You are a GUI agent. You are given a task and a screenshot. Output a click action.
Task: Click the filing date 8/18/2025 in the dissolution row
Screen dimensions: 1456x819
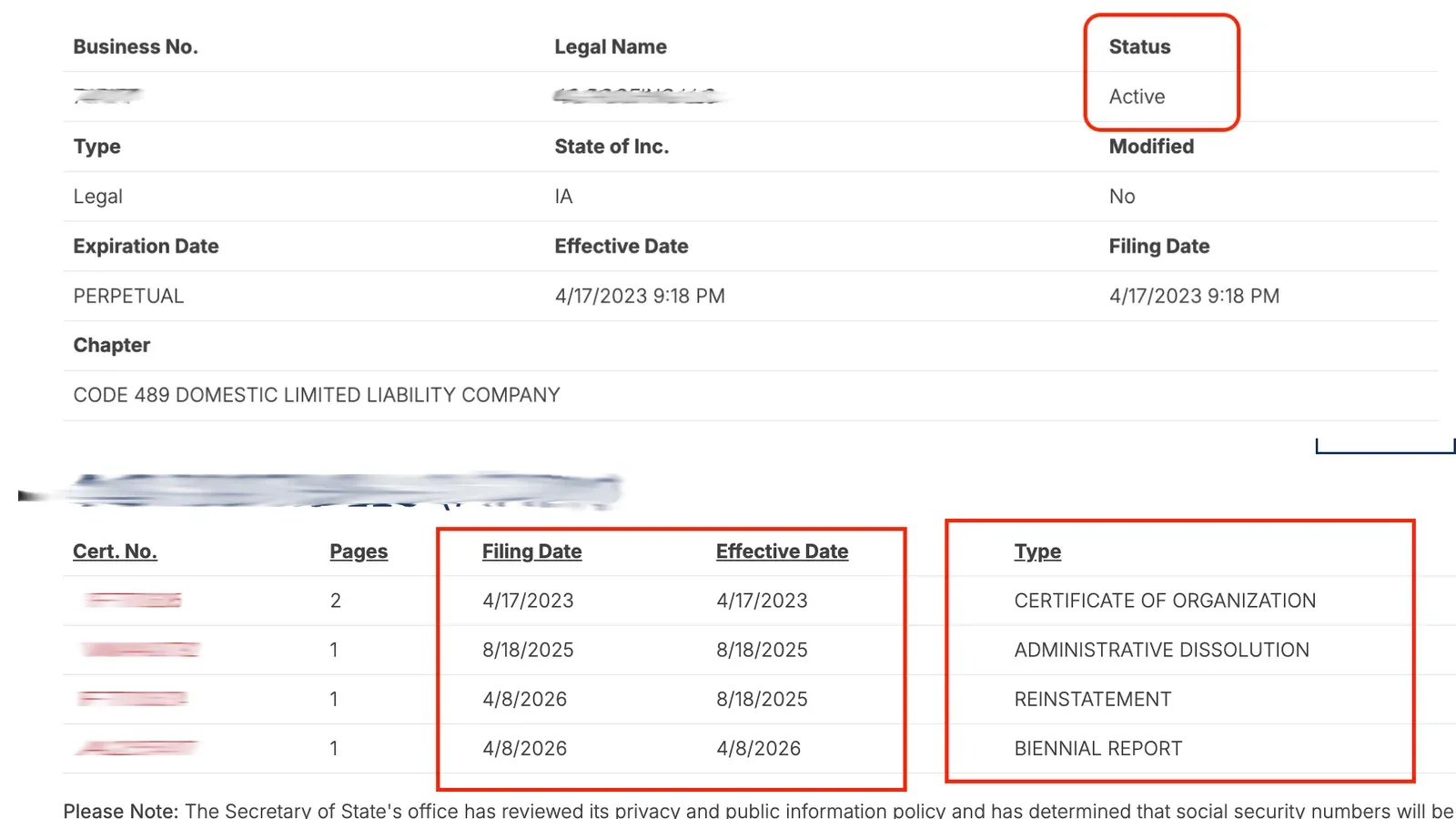[x=528, y=650]
